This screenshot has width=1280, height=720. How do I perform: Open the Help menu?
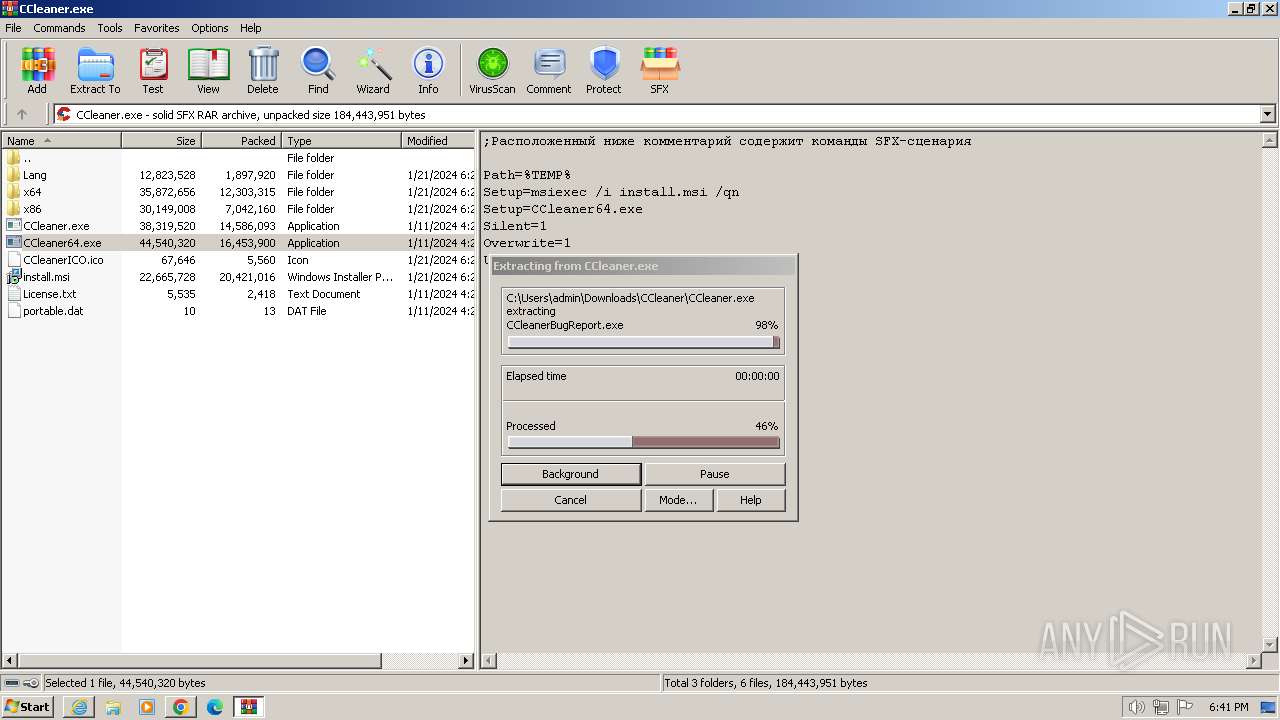pyautogui.click(x=251, y=28)
